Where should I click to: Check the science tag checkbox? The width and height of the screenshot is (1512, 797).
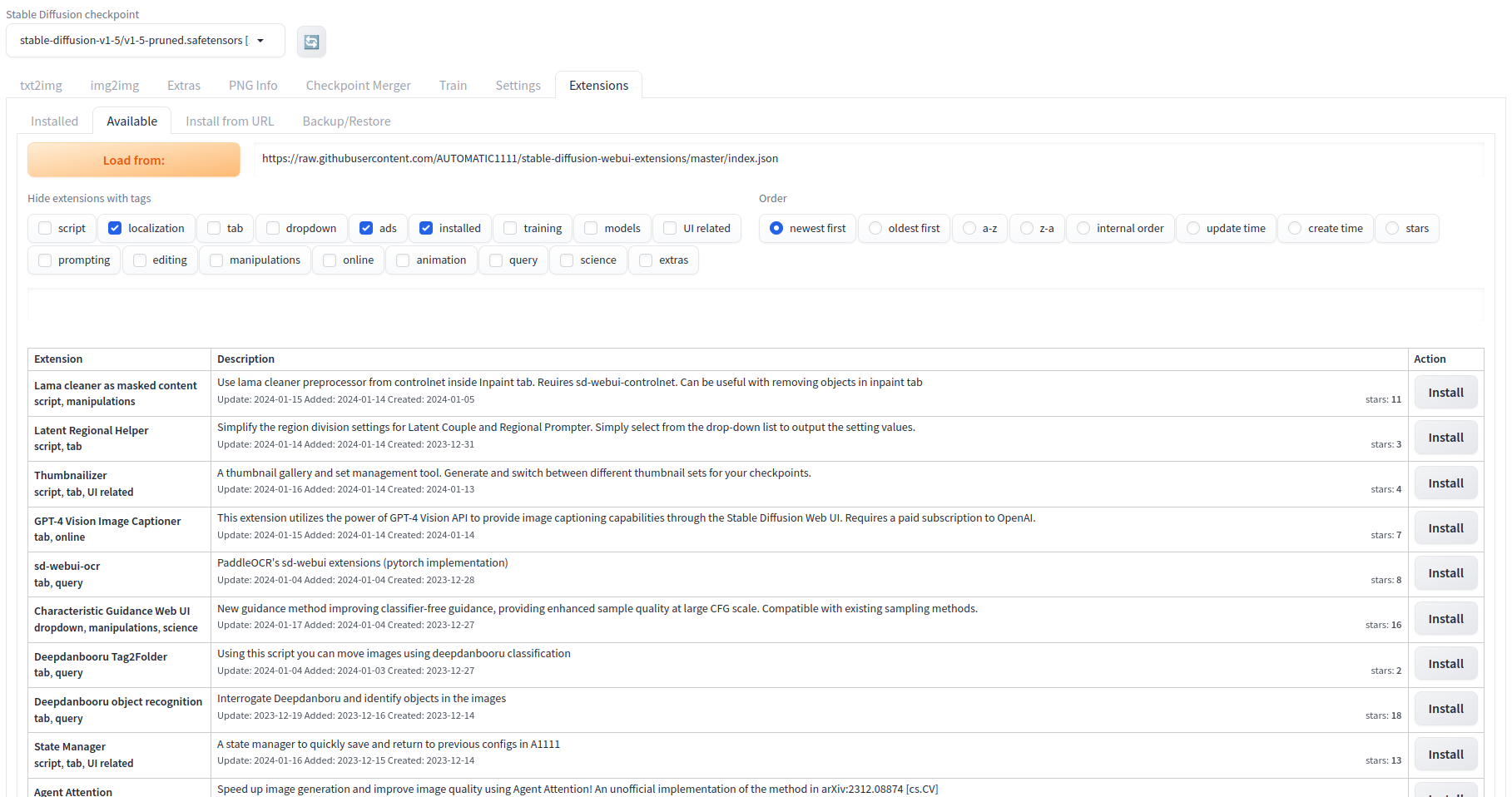point(567,260)
